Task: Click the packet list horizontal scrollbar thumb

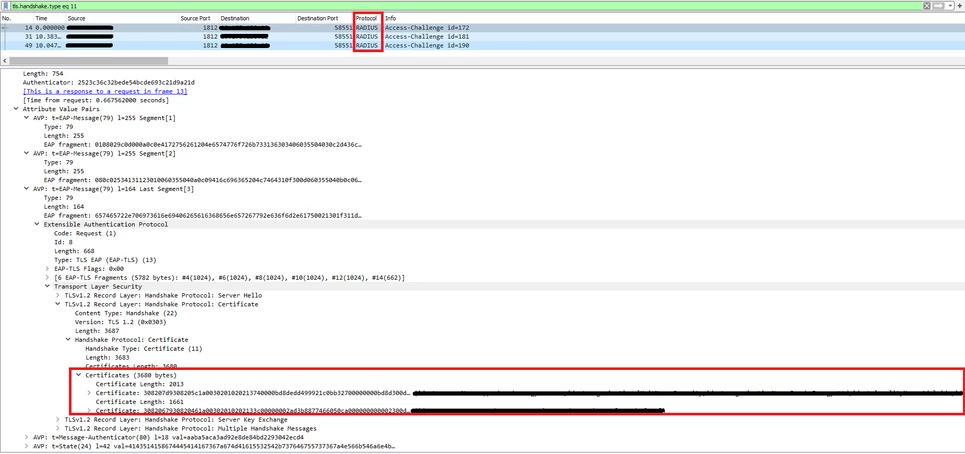Action: (x=88, y=61)
